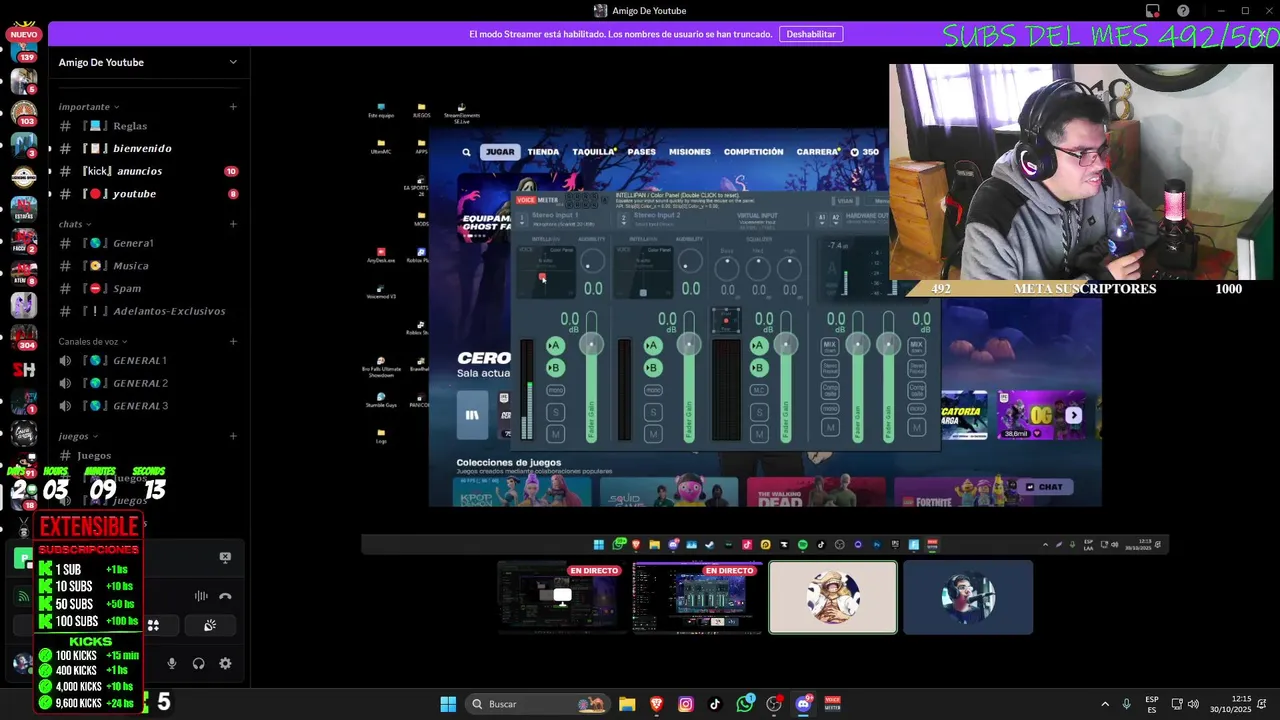Screen dimensions: 1280x720
Task: Add channel plus next to chats
Action: 233,224
